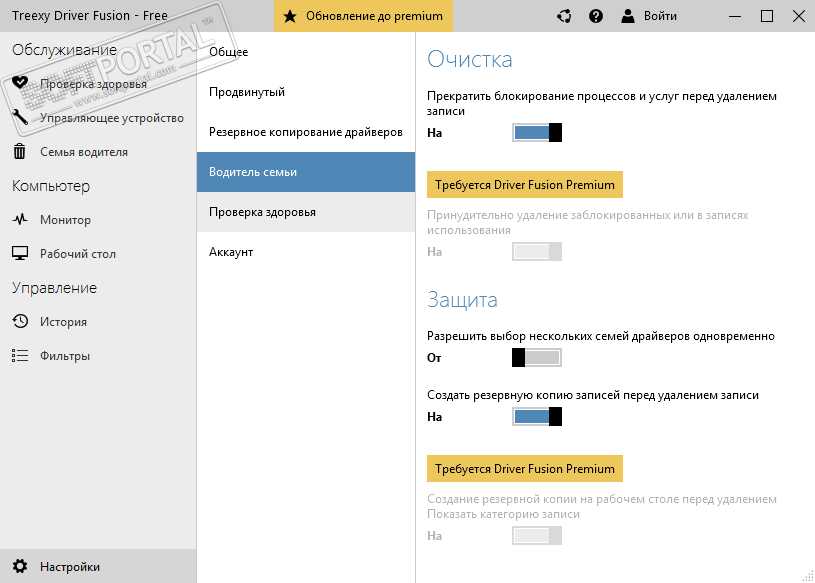The width and height of the screenshot is (815, 583).
Task: Click the clock icon beside История
Action: (20, 322)
